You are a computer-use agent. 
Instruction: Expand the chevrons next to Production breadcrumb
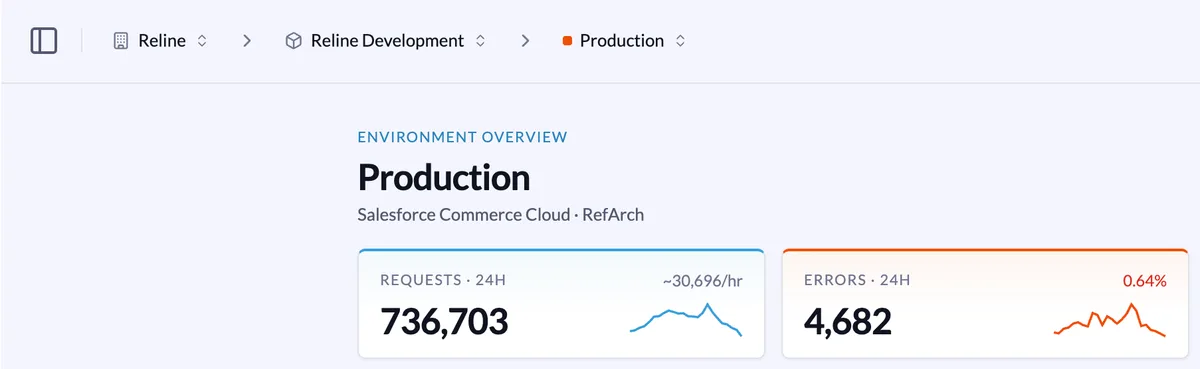point(681,41)
